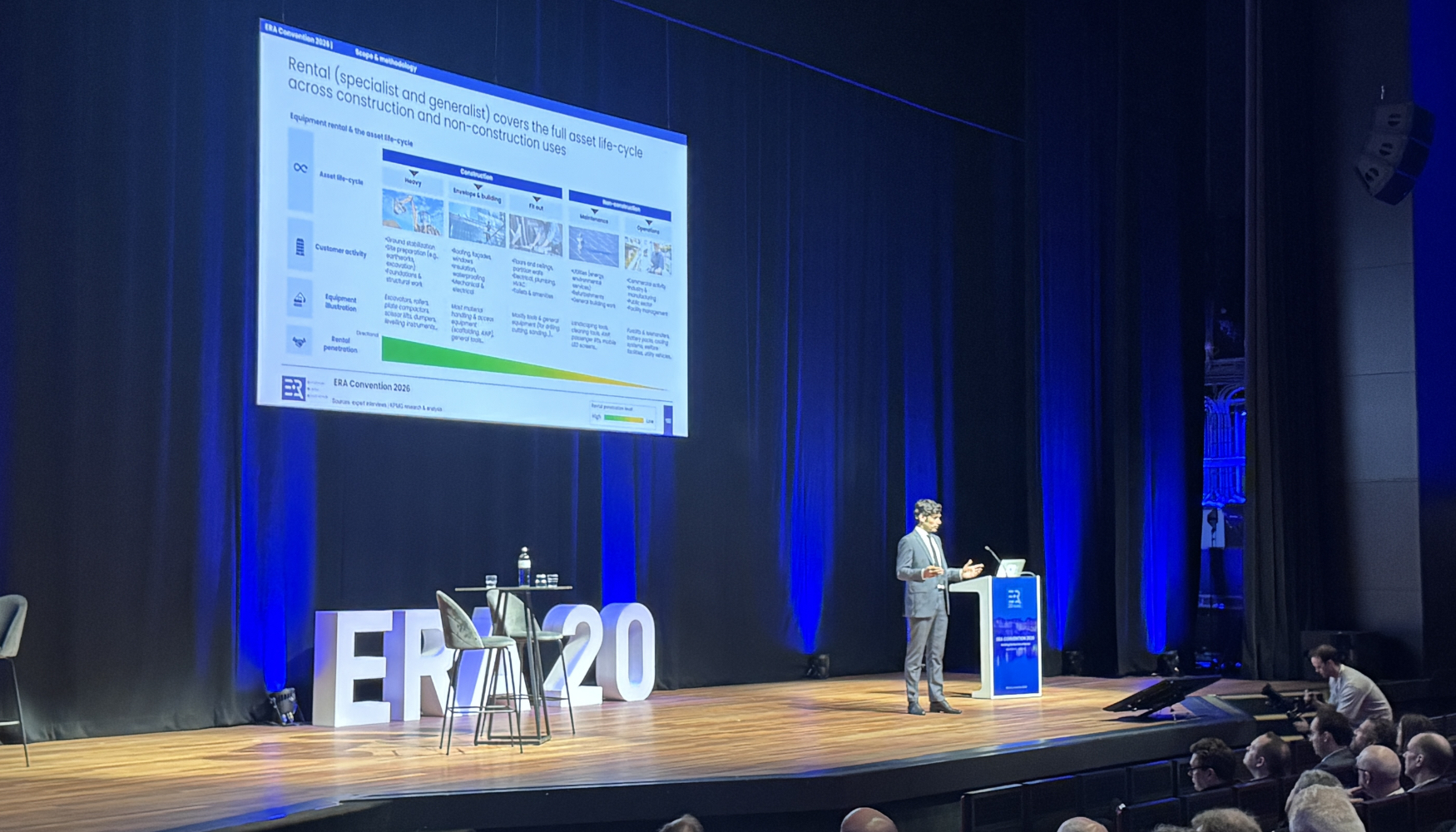Click the infinity icon beside Asset life-cycle

(x=300, y=168)
